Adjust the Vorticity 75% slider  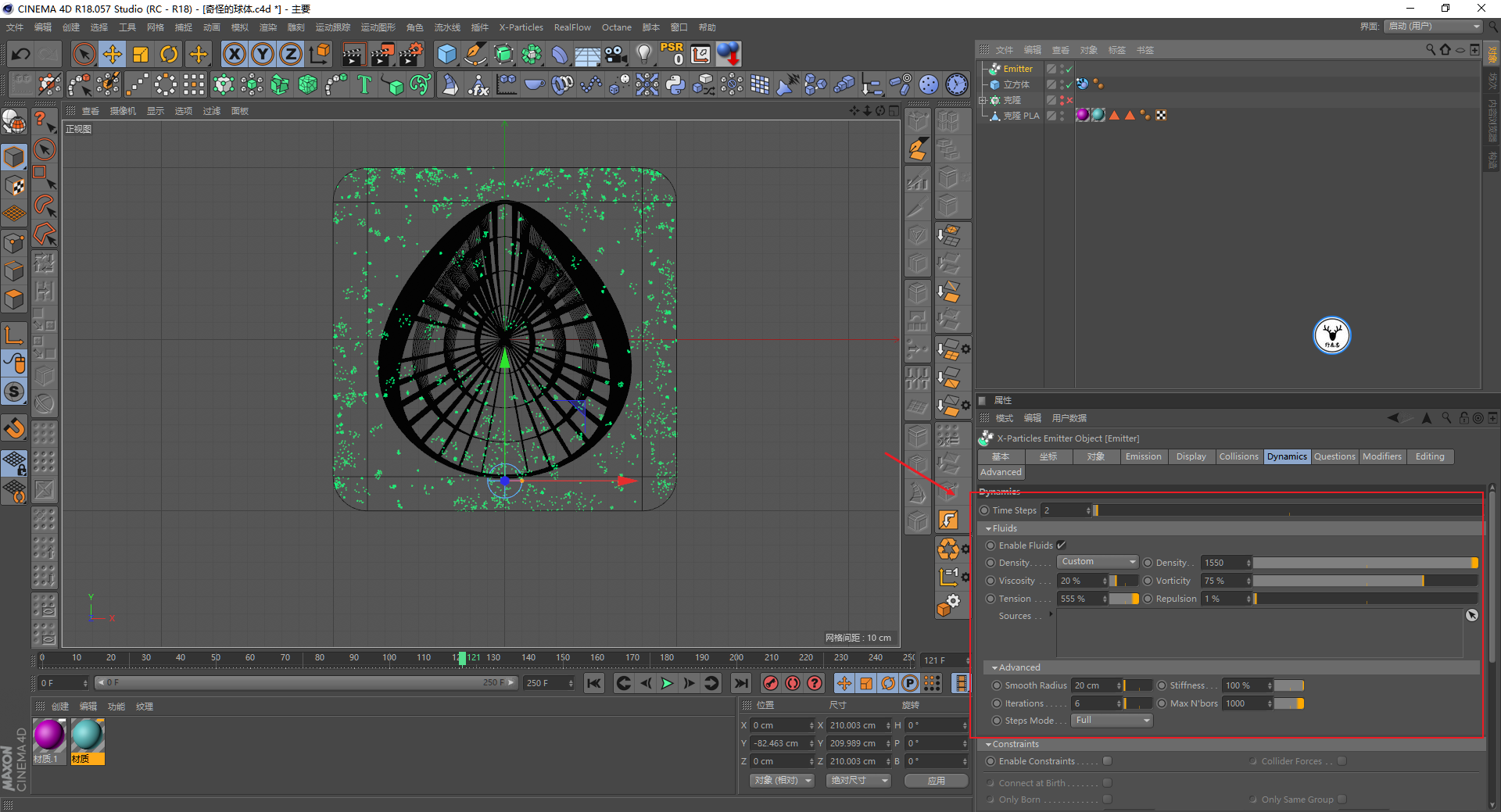1365,581
